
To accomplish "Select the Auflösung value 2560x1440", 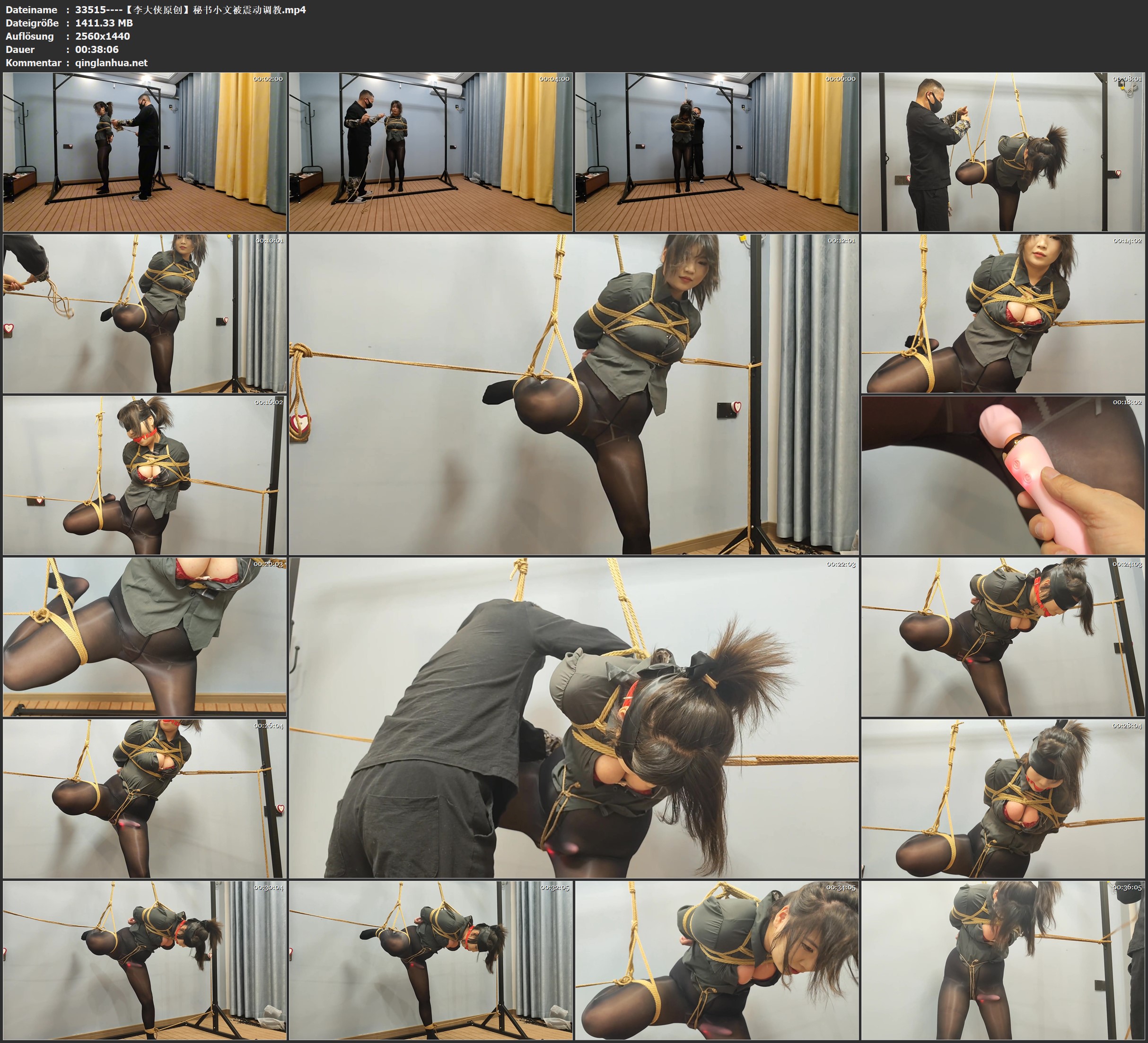I will point(103,36).
